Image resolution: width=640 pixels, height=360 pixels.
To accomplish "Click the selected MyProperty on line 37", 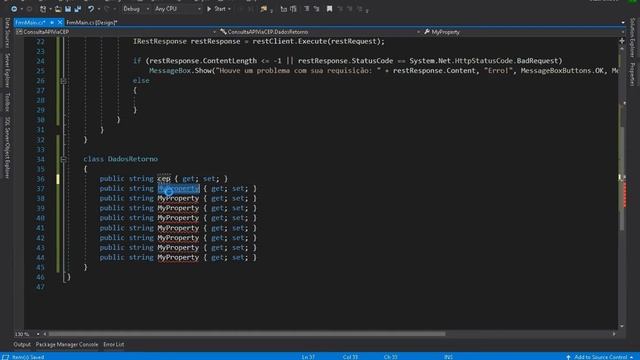I will pos(178,189).
